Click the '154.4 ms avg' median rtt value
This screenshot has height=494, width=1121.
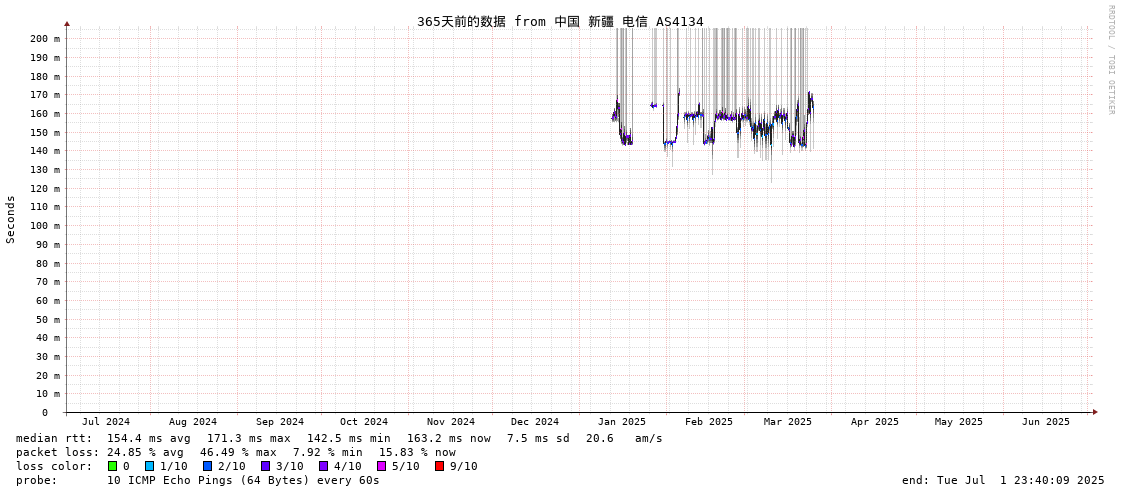[x=149, y=438]
